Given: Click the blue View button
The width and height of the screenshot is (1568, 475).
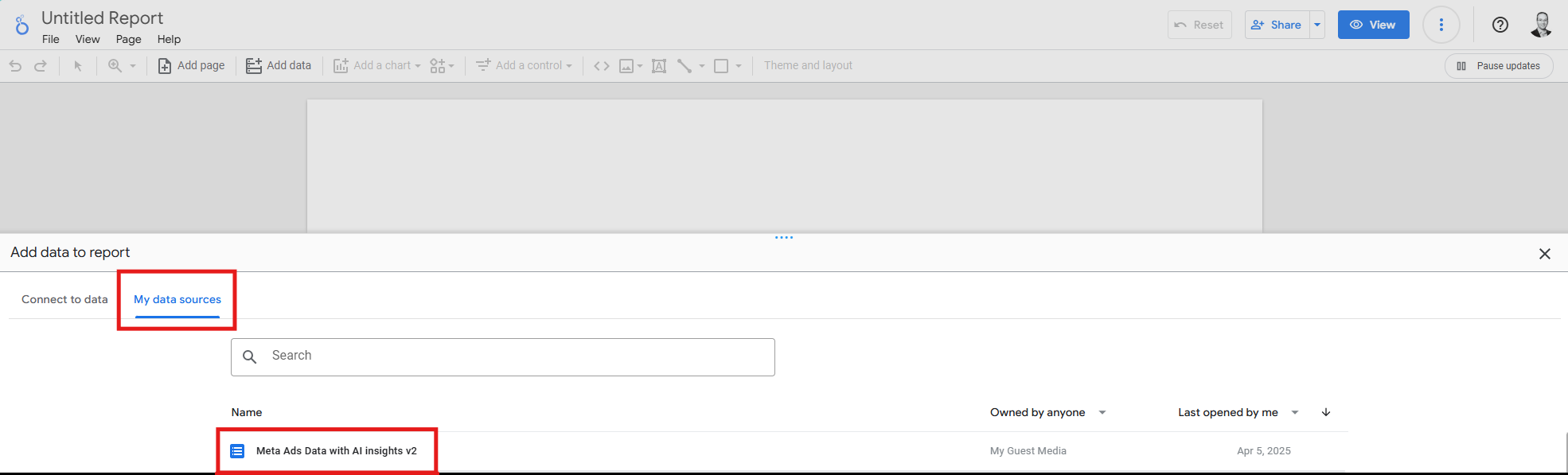Looking at the screenshot, I should [1373, 25].
